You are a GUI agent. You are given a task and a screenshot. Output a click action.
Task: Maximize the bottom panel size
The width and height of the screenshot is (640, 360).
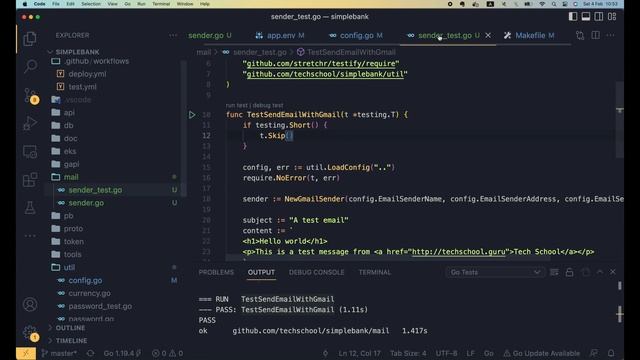click(x=600, y=272)
